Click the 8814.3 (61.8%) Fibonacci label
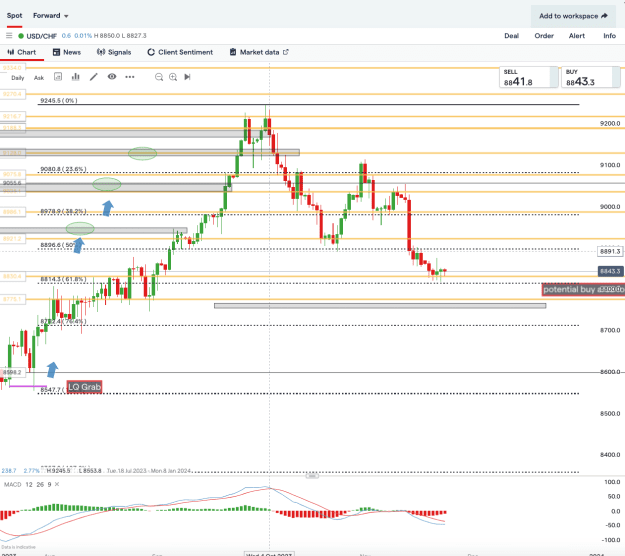 [x=63, y=279]
